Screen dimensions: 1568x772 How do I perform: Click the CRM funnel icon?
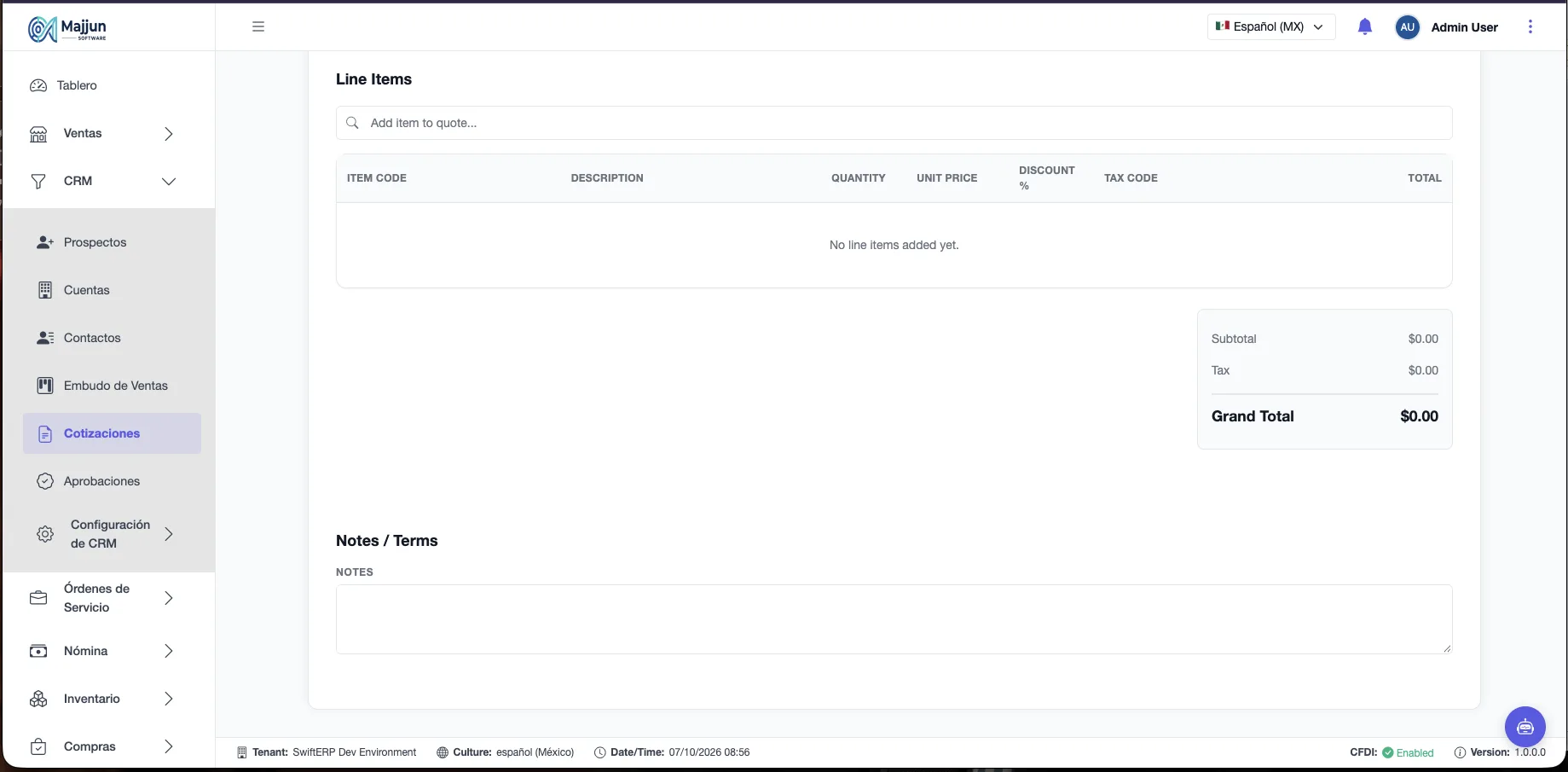point(38,182)
